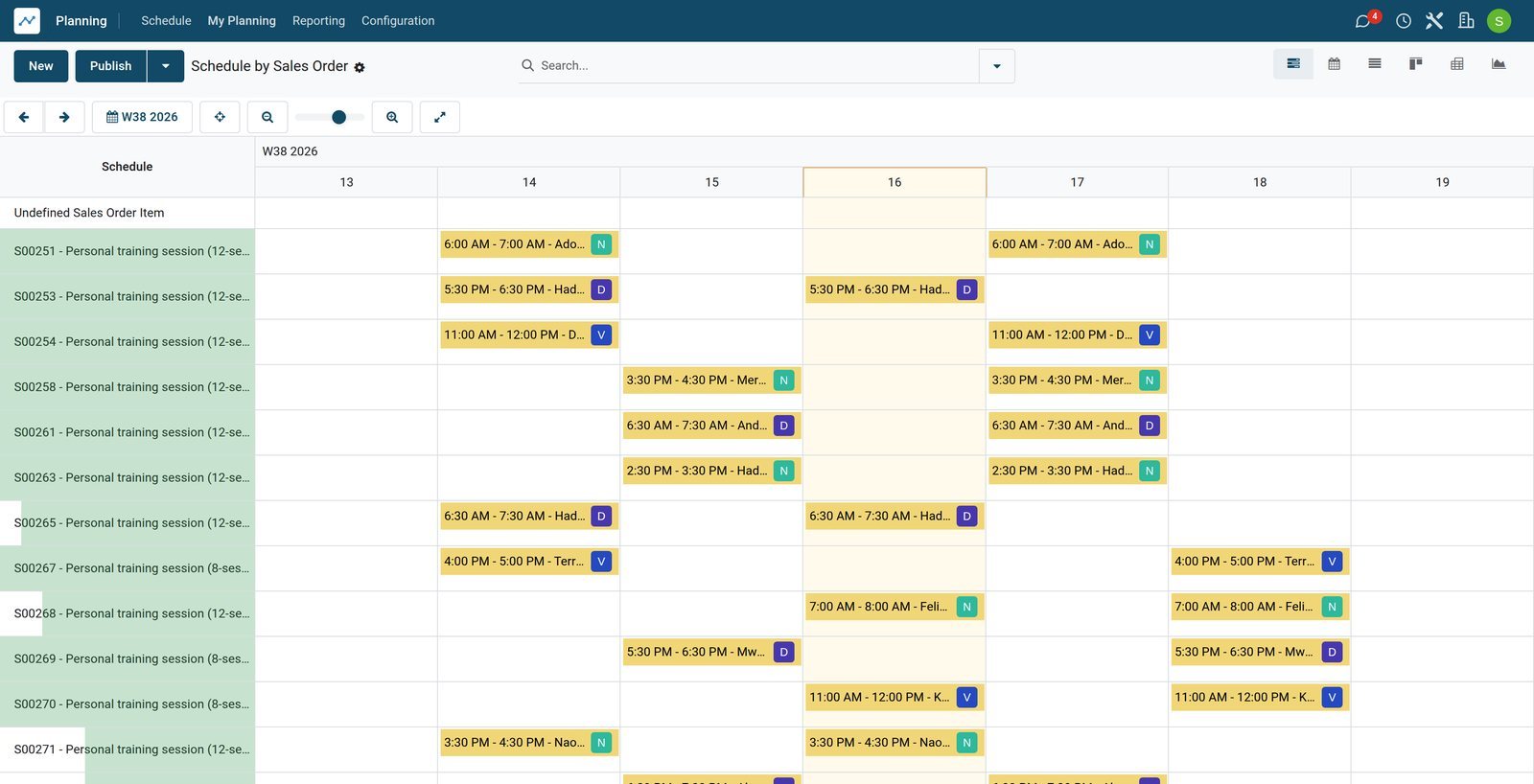Viewport: 1534px width, 784px height.
Task: Focus on today with the crosshair icon
Action: [220, 117]
